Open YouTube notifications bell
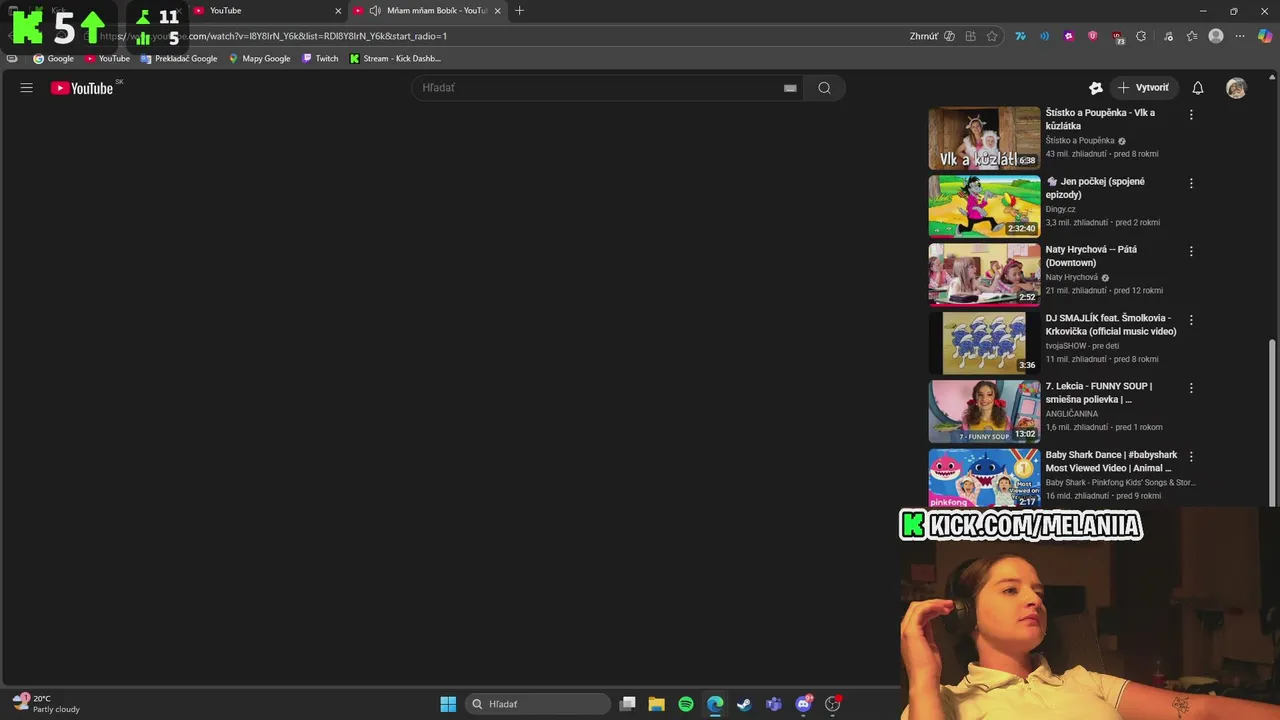Screen dimensions: 1280x720 (x=1198, y=88)
